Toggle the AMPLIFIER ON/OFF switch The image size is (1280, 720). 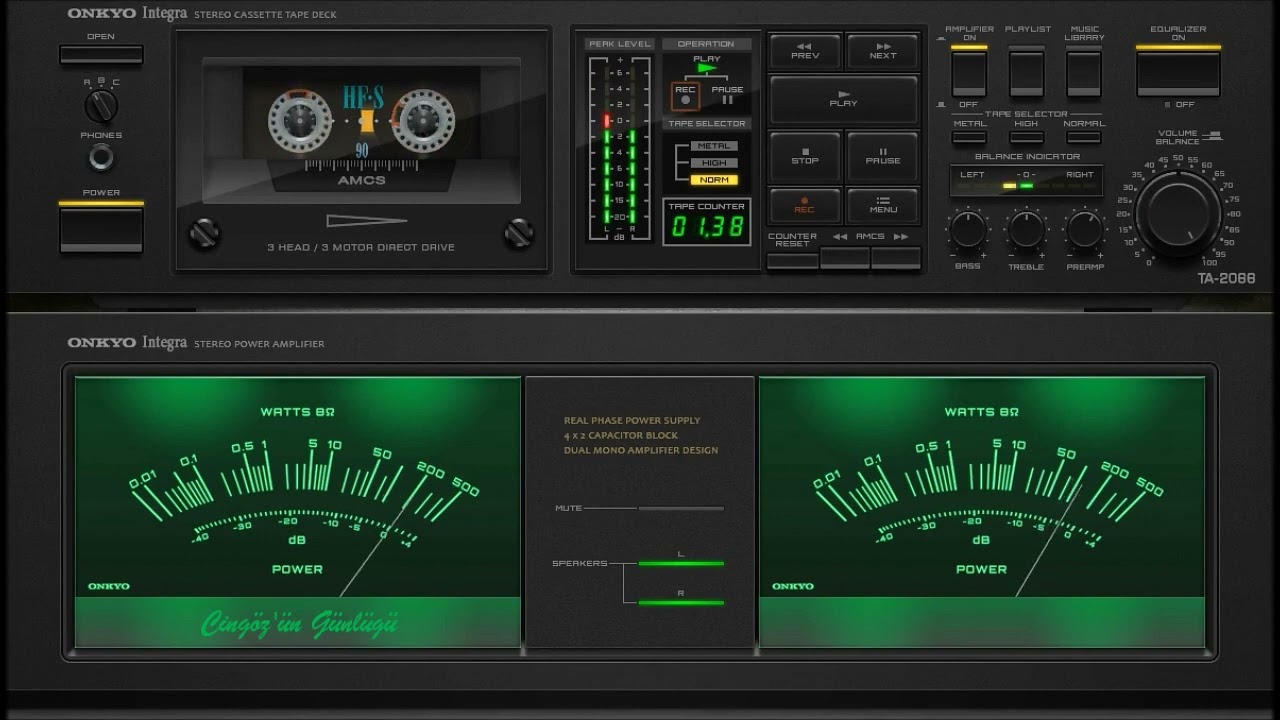coord(969,72)
